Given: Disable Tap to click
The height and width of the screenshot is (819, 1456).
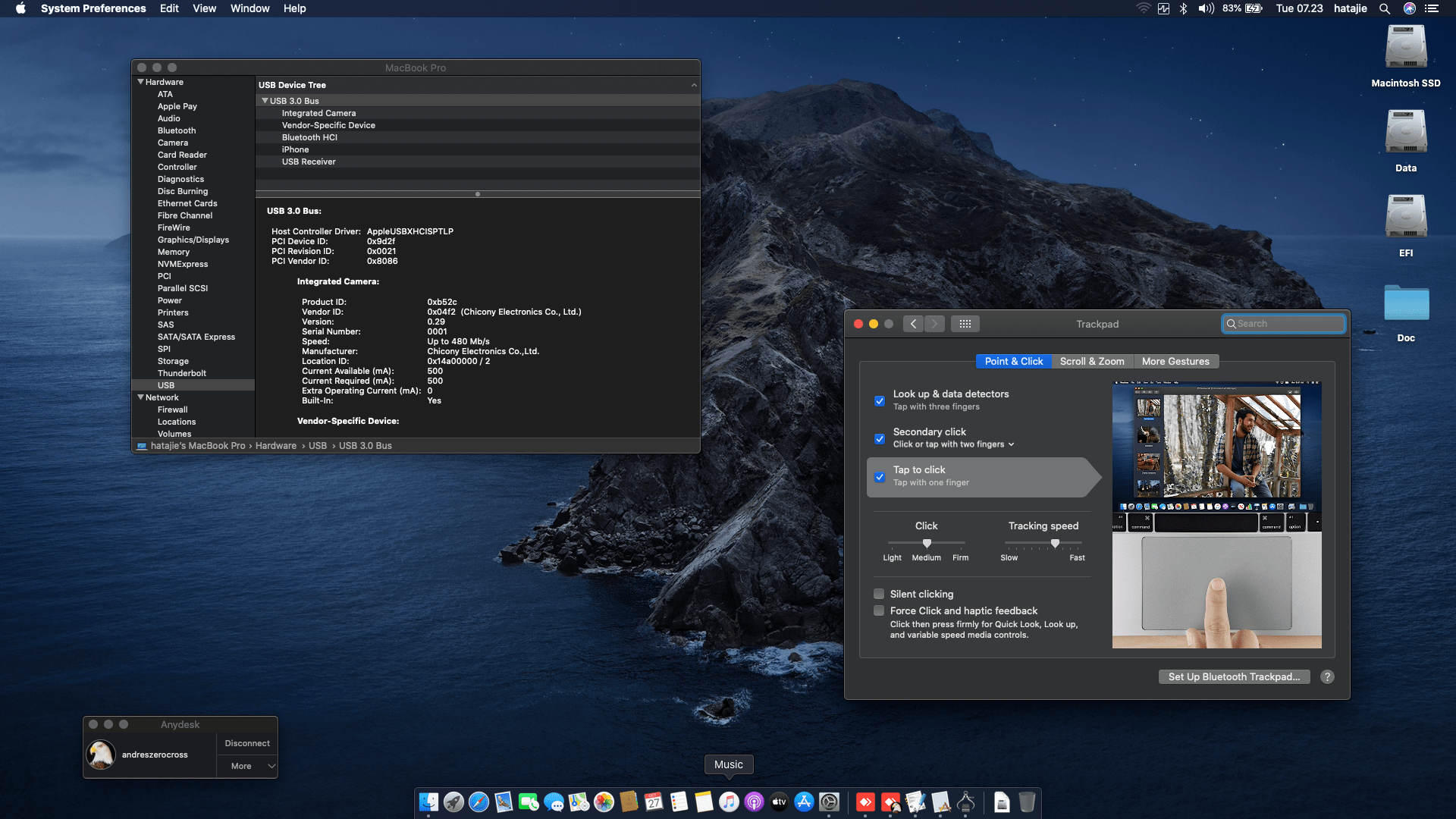Looking at the screenshot, I should (880, 477).
